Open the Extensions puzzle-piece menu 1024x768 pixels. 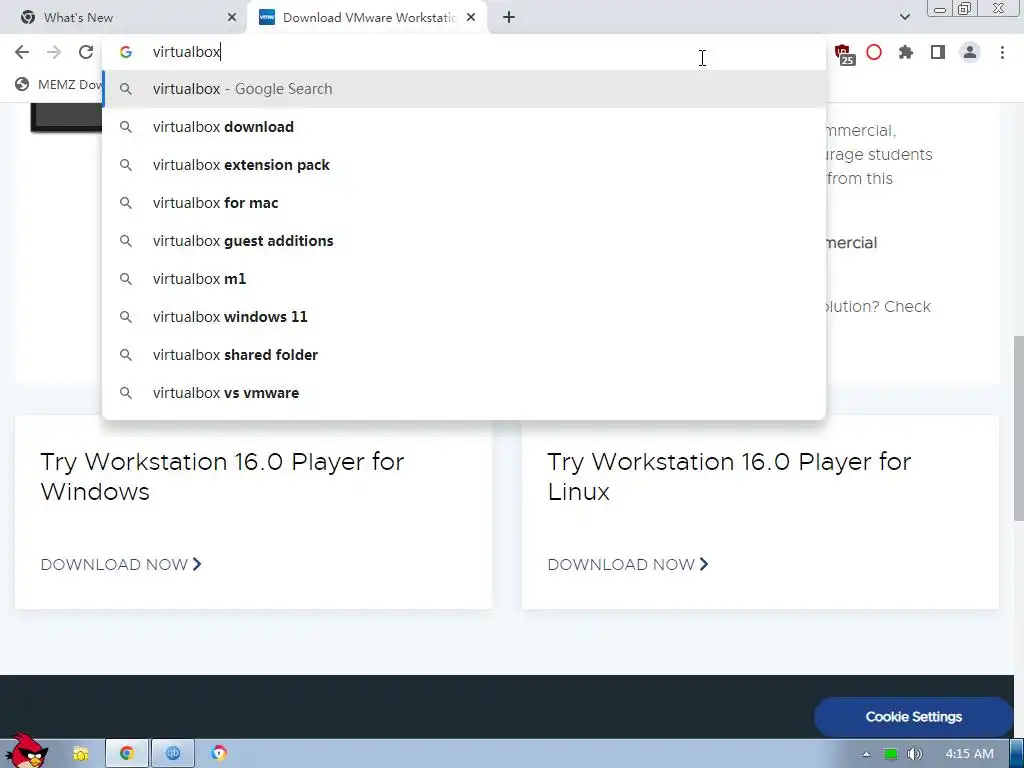(x=906, y=52)
